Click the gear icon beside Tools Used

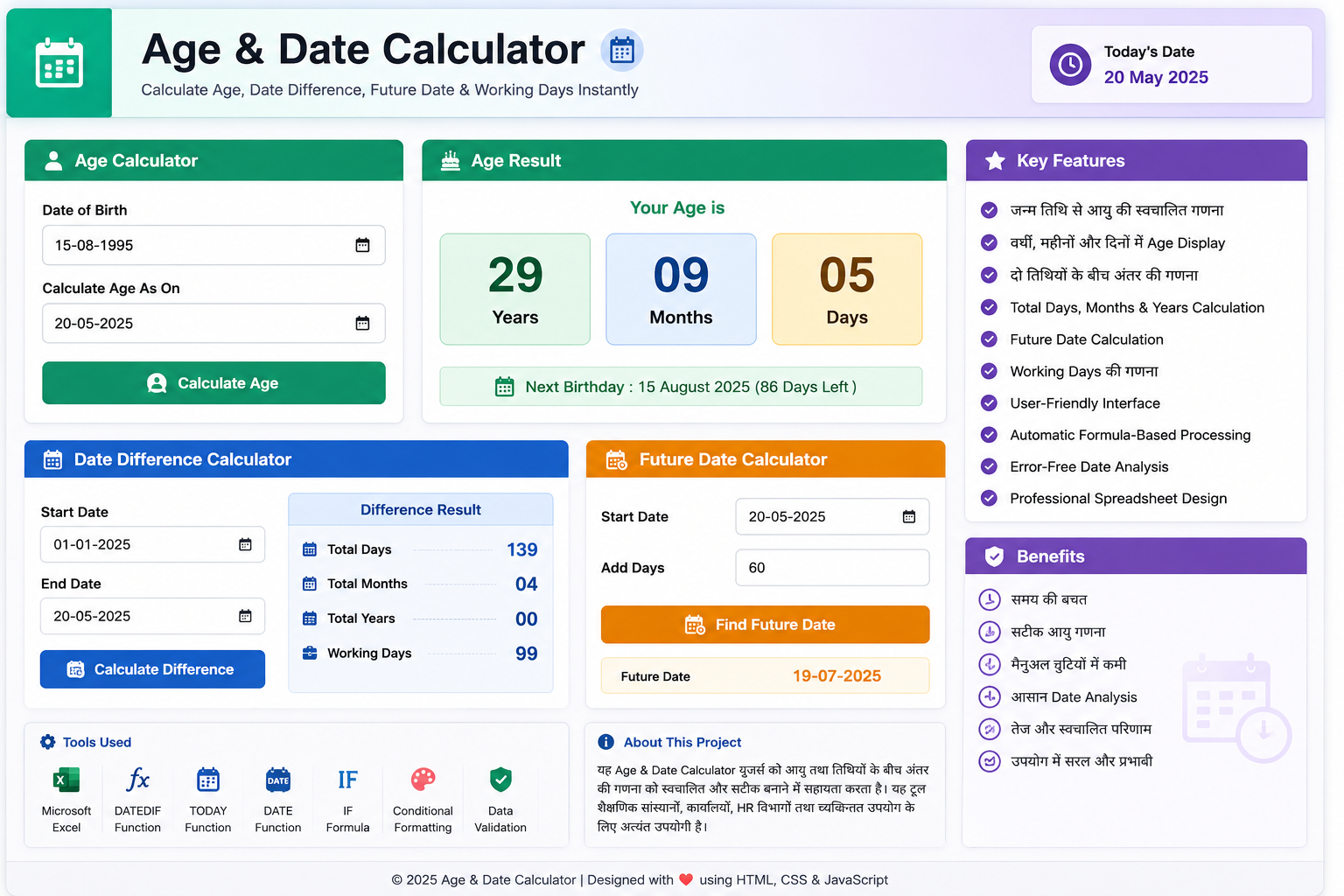(x=48, y=742)
